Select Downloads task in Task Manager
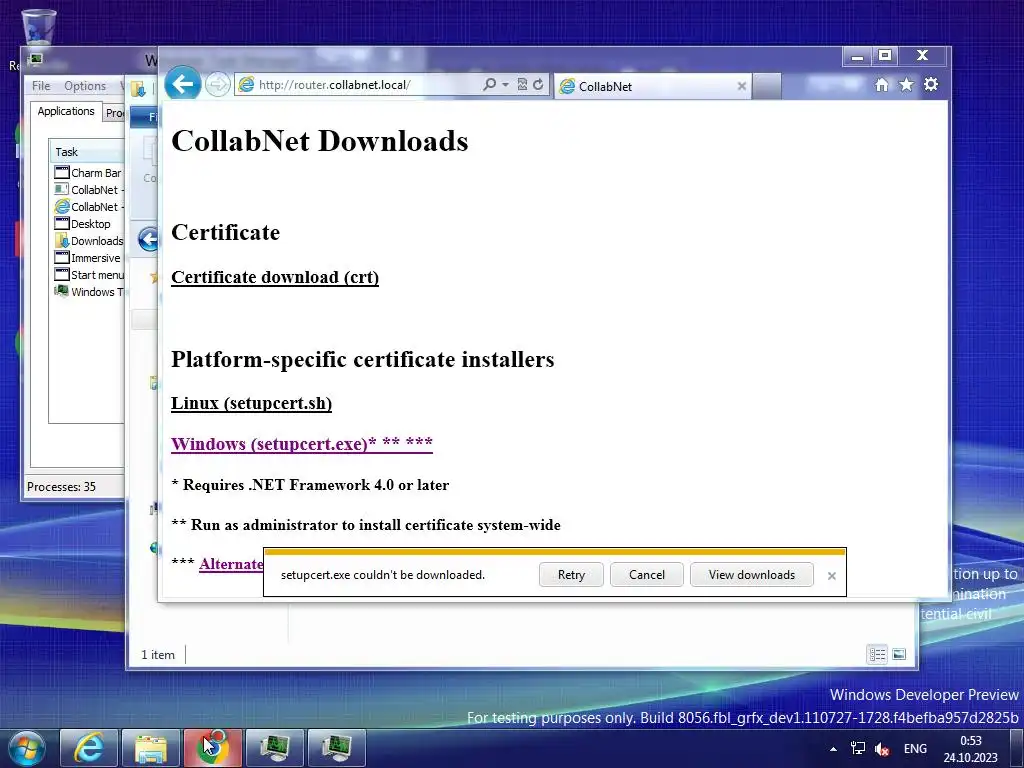Image resolution: width=1024 pixels, height=768 pixels. click(x=89, y=240)
